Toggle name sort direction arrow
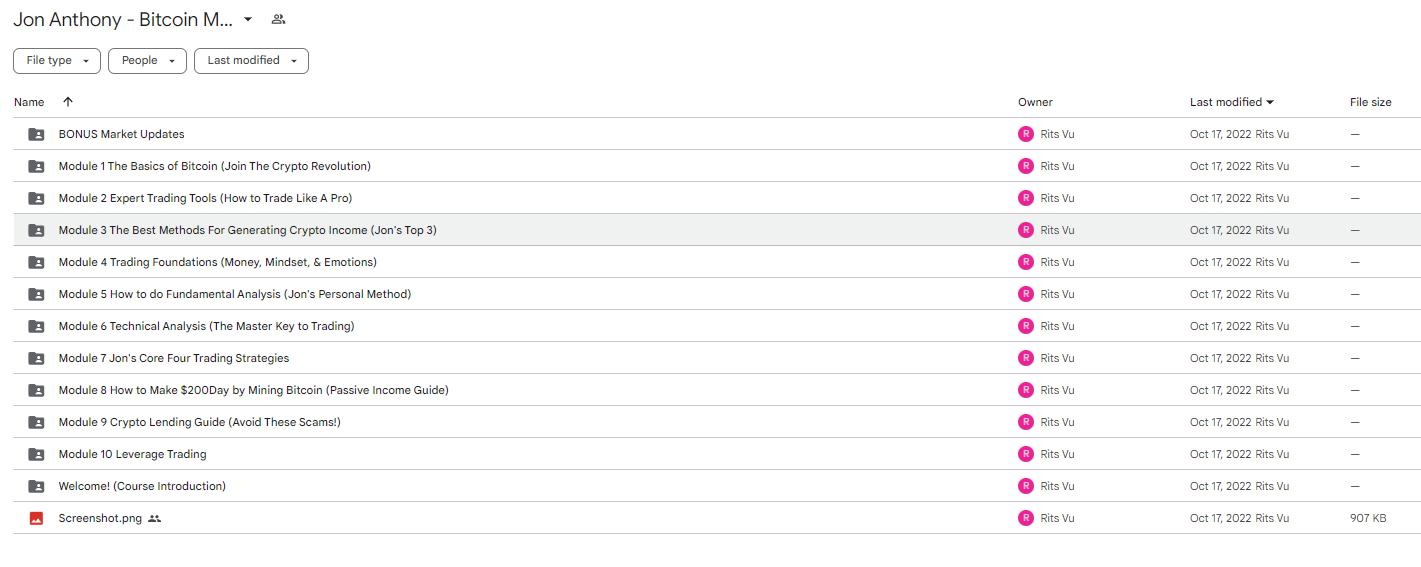The image size is (1421, 567). pos(68,102)
